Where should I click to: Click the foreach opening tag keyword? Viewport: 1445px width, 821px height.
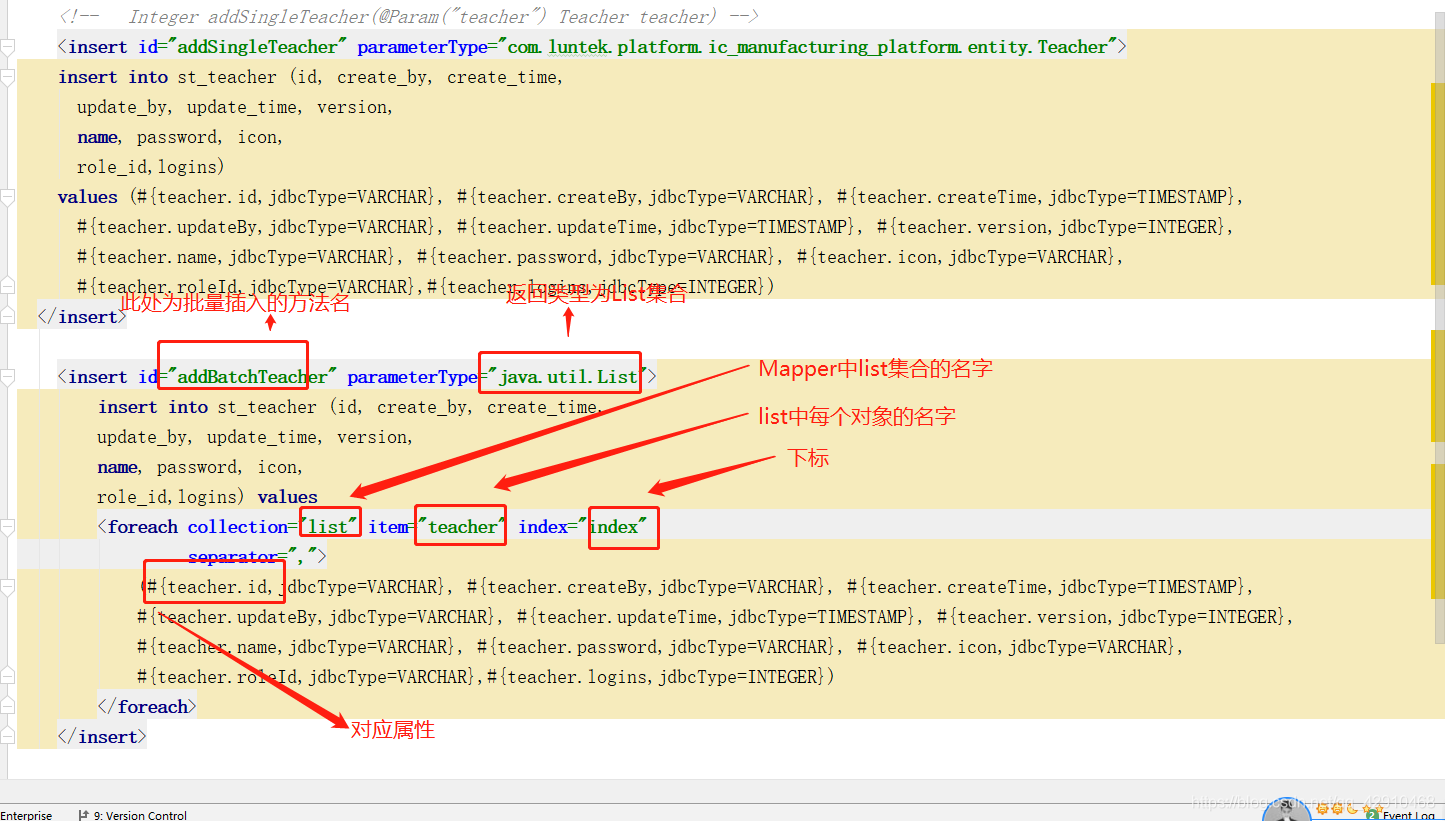(142, 527)
